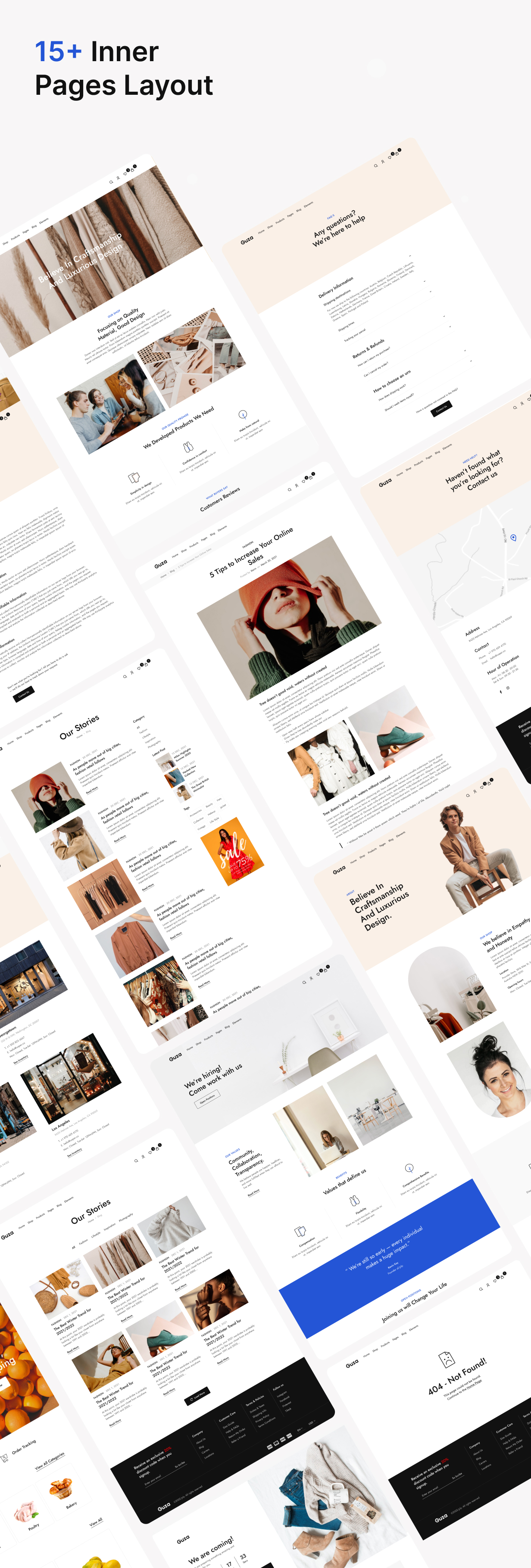531x1568 pixels.
Task: Open 'Pages' in the FAQ page navigation
Action: [290, 215]
